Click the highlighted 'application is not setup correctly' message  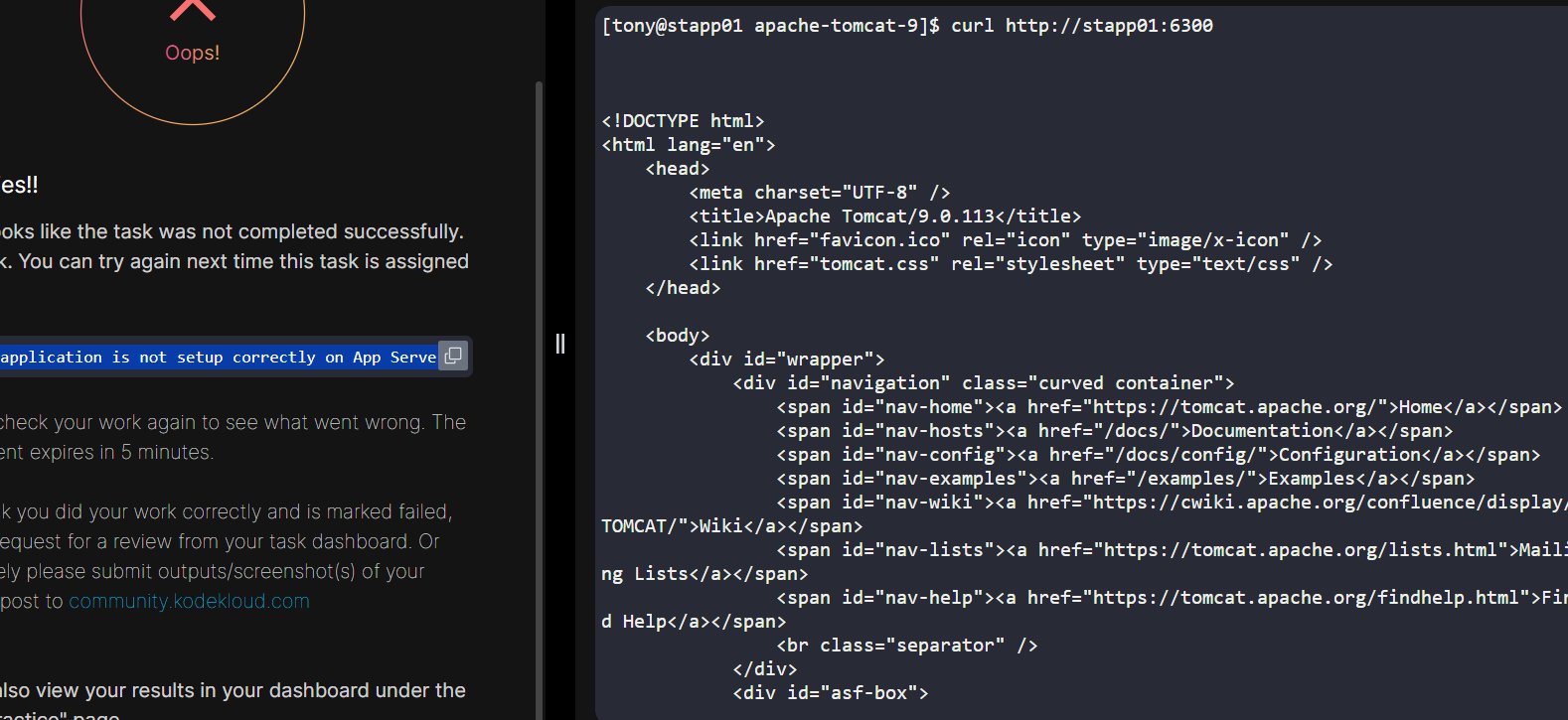click(218, 358)
